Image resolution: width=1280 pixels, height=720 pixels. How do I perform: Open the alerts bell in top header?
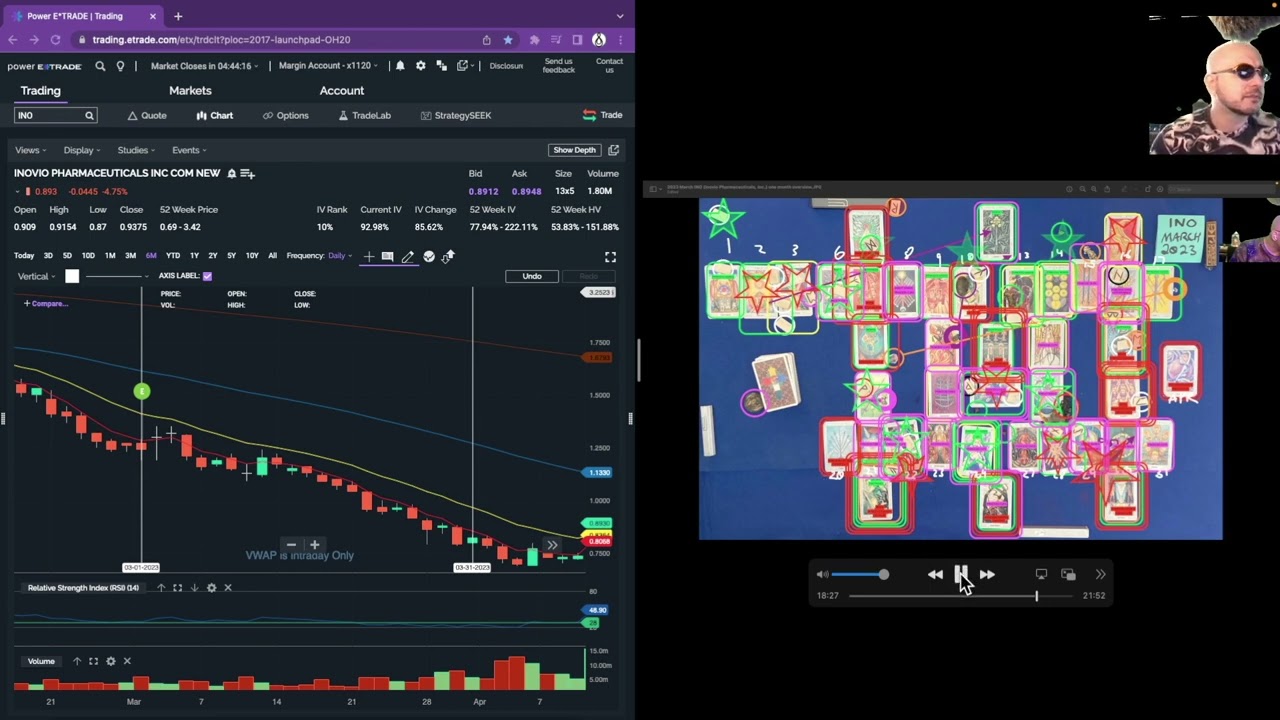click(400, 66)
